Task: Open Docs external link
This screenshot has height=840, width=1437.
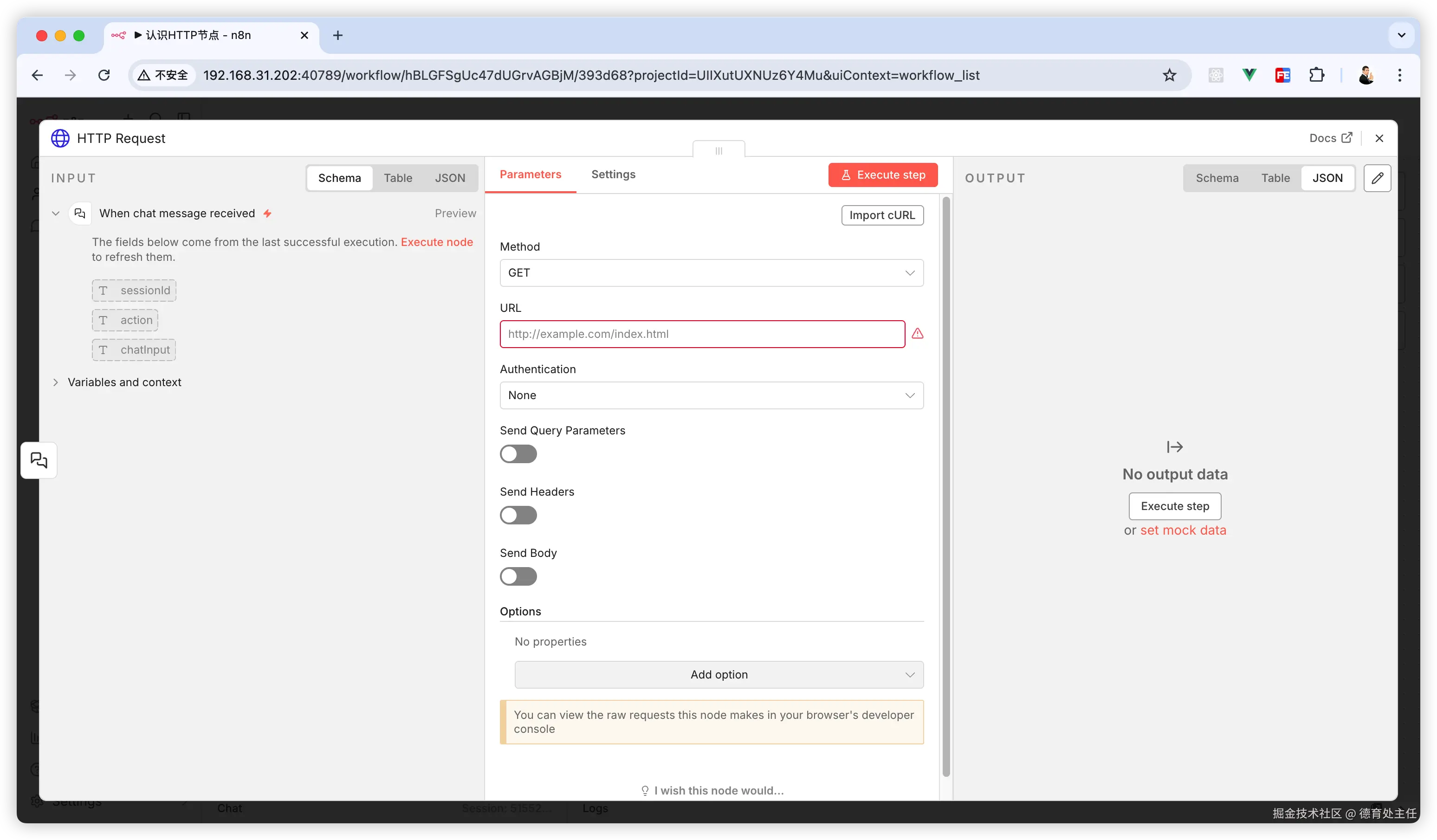Action: point(1330,138)
